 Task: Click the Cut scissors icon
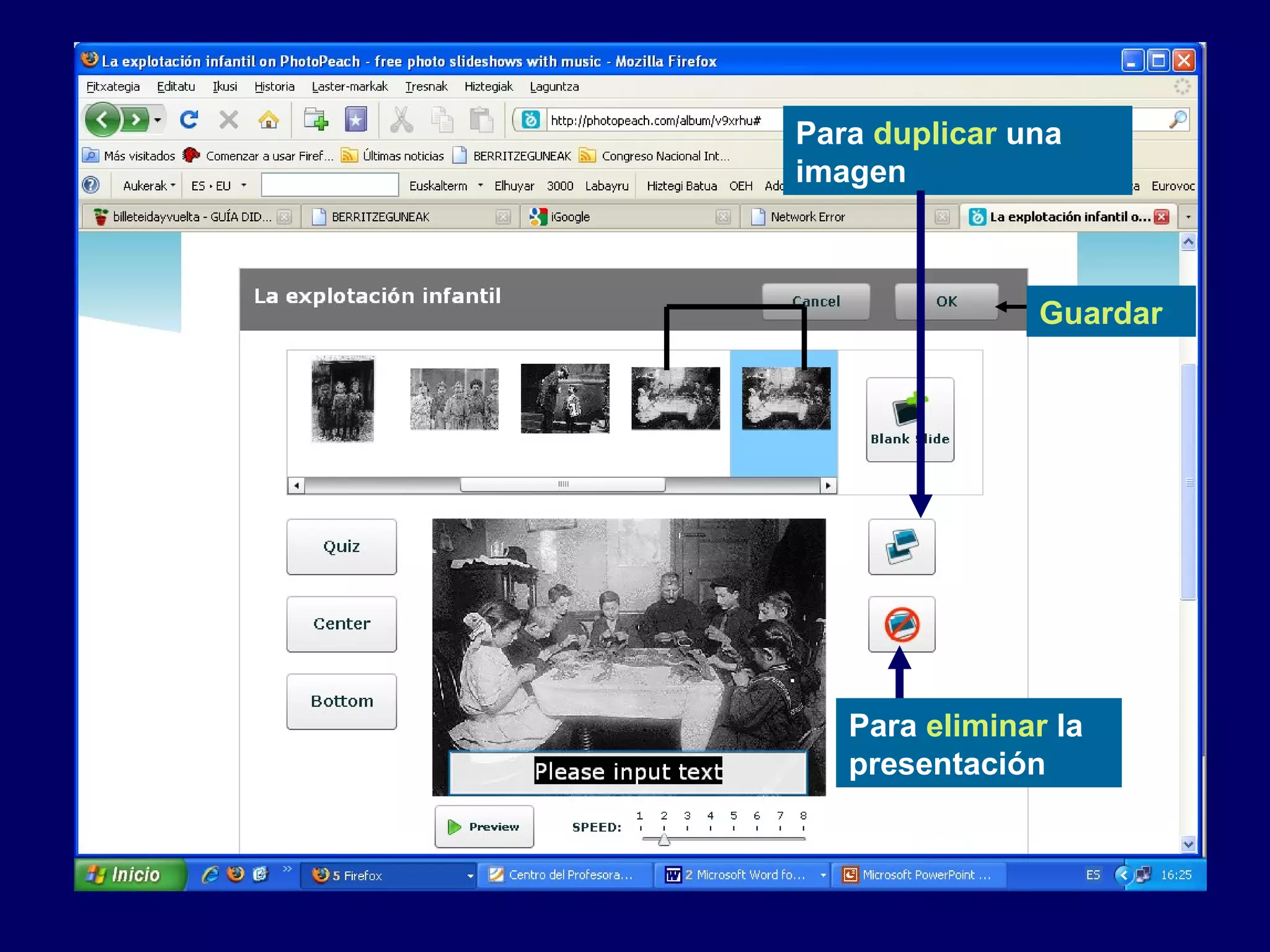(x=401, y=119)
